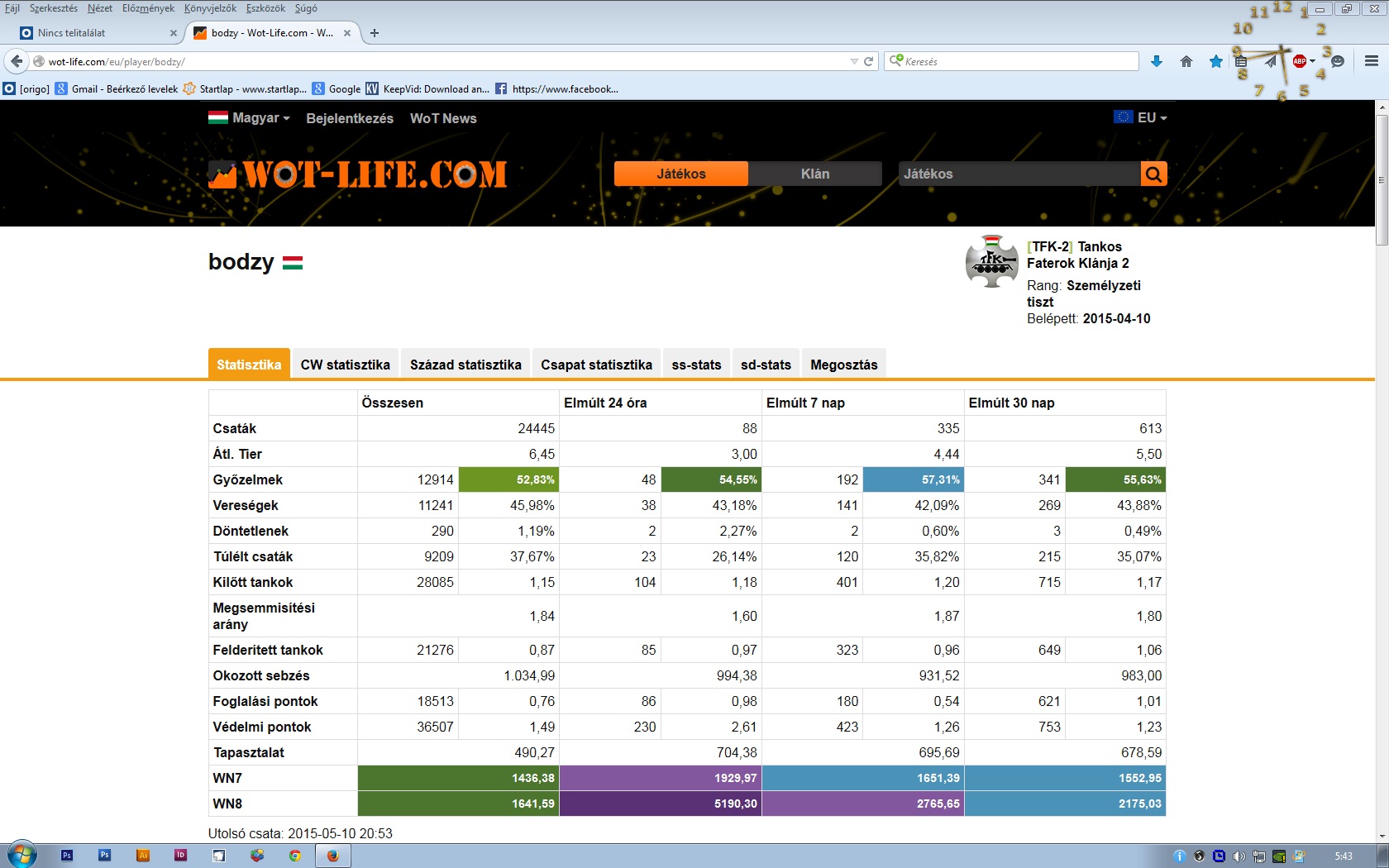Open the EU region dropdown
The width and height of the screenshot is (1389, 868).
pos(1141,117)
